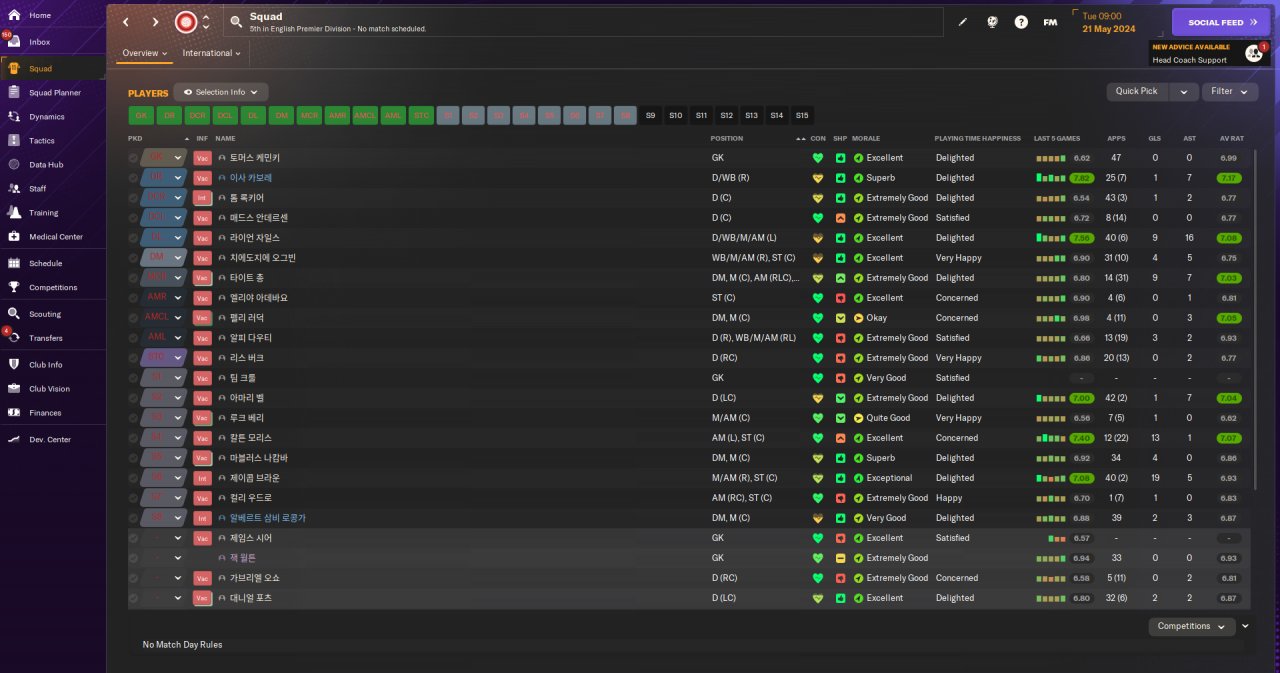1280x673 pixels.
Task: Click the Squad search bar
Action: click(582, 21)
